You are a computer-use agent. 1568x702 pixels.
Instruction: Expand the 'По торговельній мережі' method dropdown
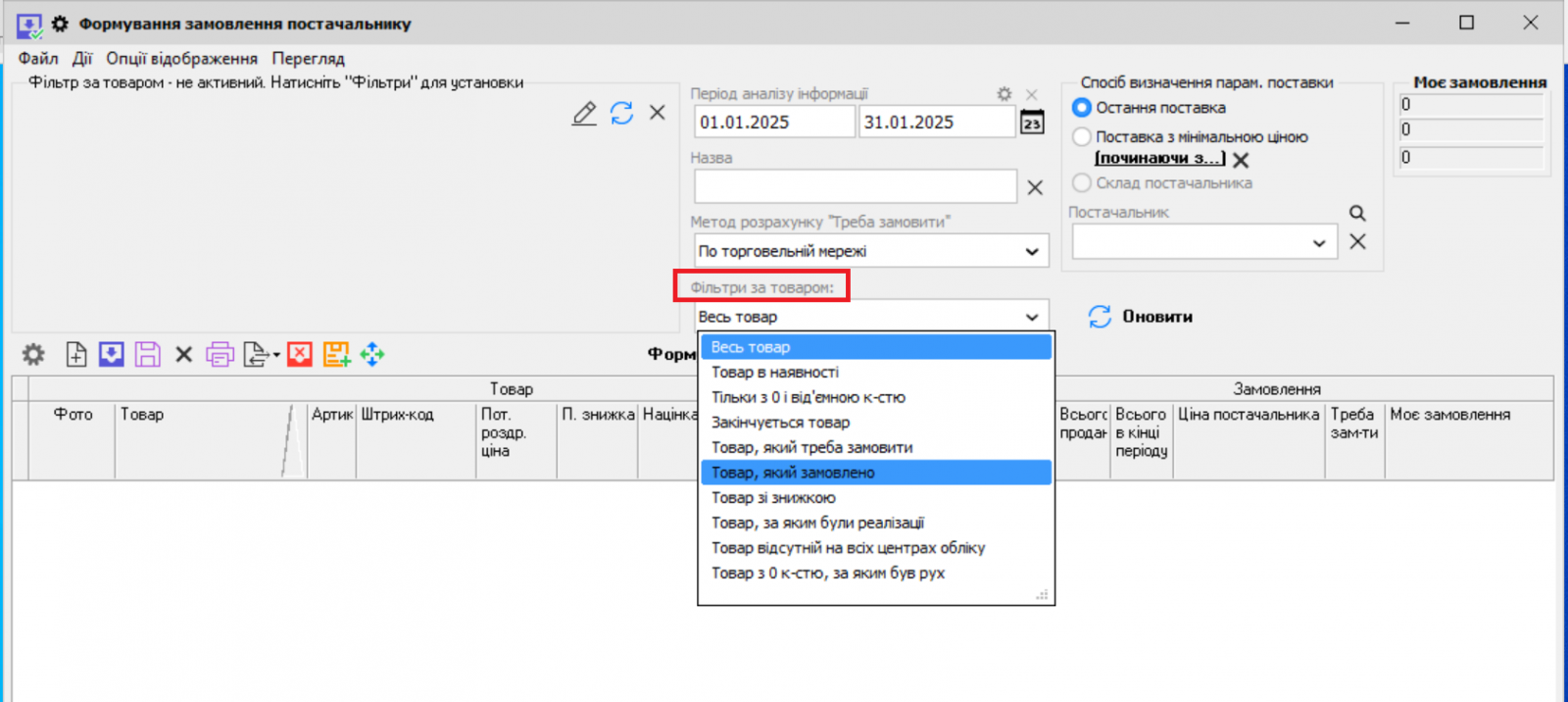pos(1032,252)
